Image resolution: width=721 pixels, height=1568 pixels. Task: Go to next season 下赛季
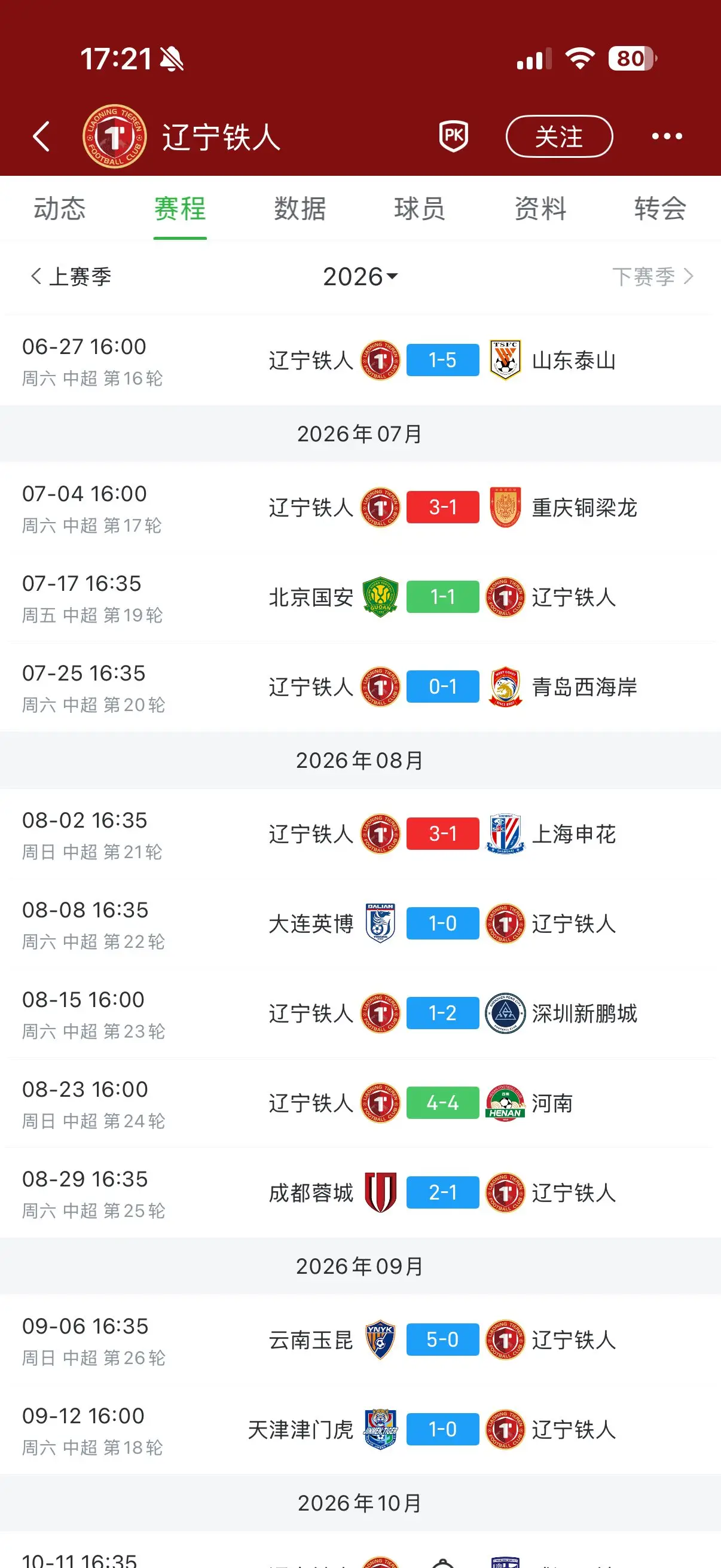point(653,276)
